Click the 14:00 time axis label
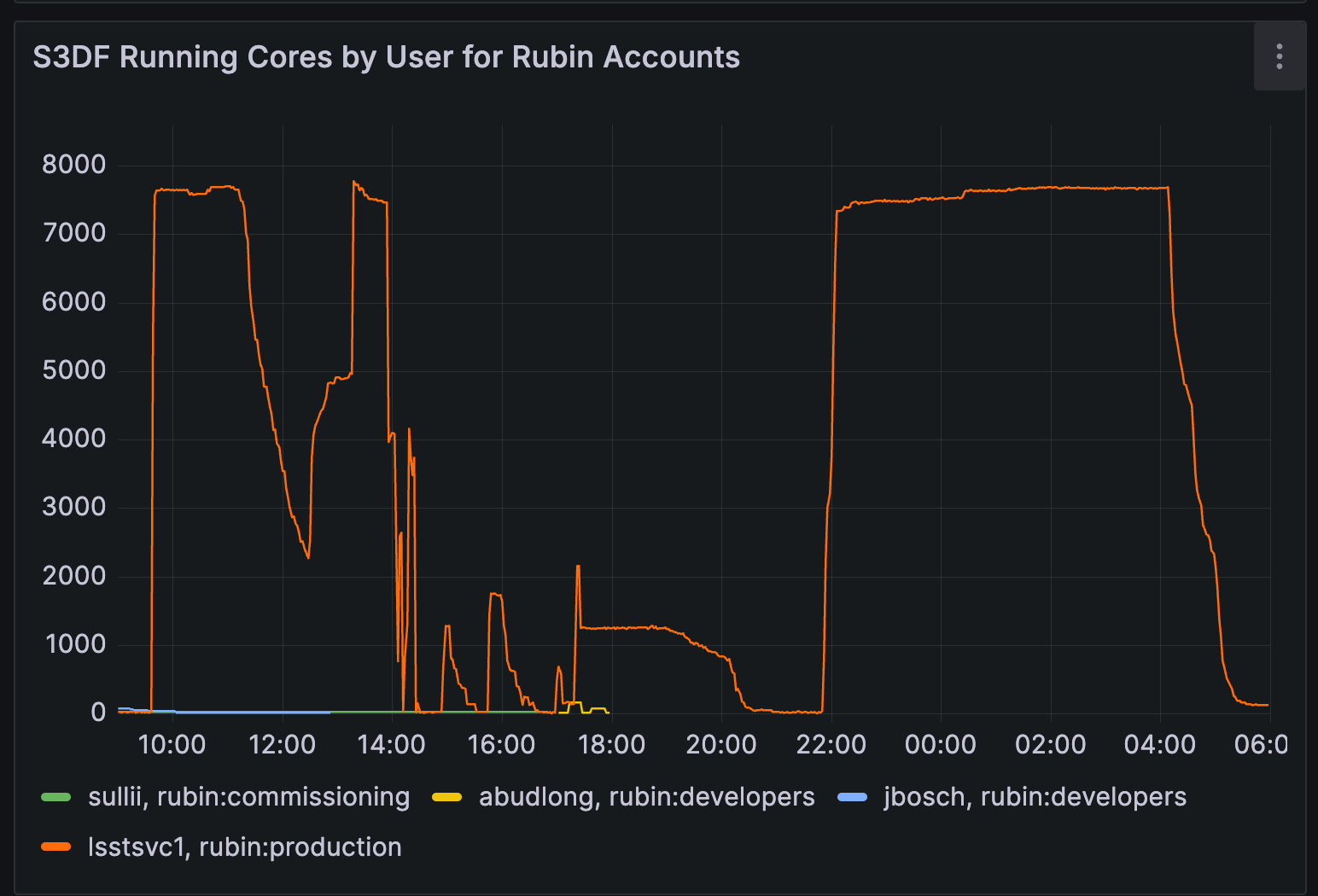Image resolution: width=1318 pixels, height=896 pixels. tap(391, 745)
